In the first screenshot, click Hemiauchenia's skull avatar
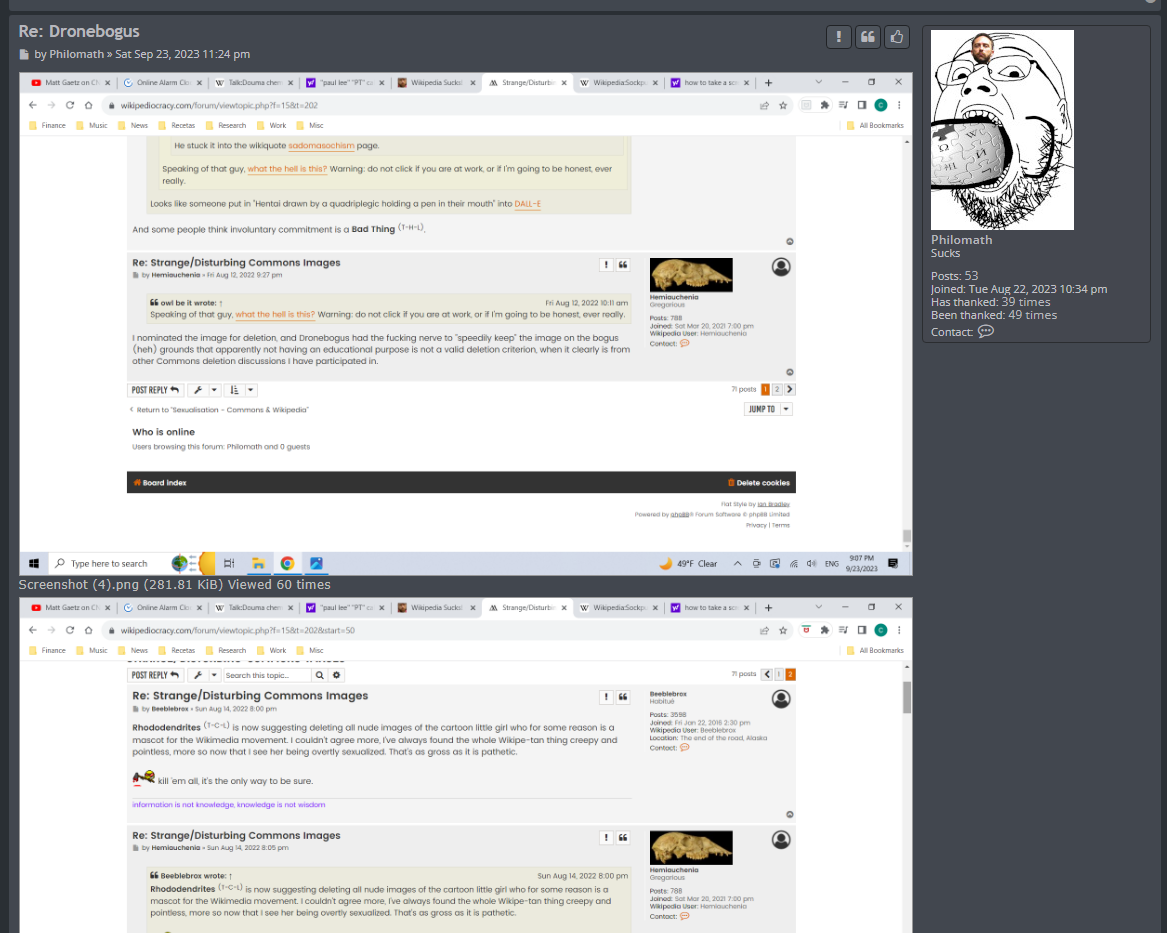 click(691, 275)
